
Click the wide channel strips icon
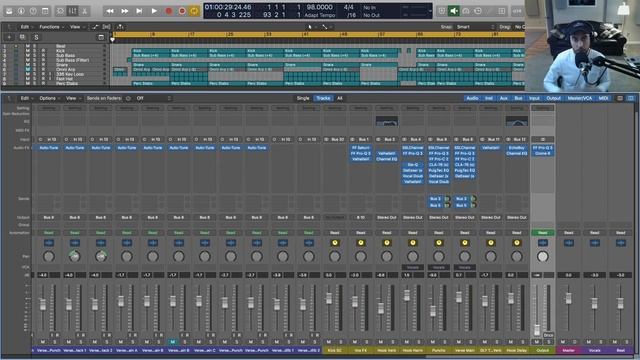pyautogui.click(x=631, y=98)
